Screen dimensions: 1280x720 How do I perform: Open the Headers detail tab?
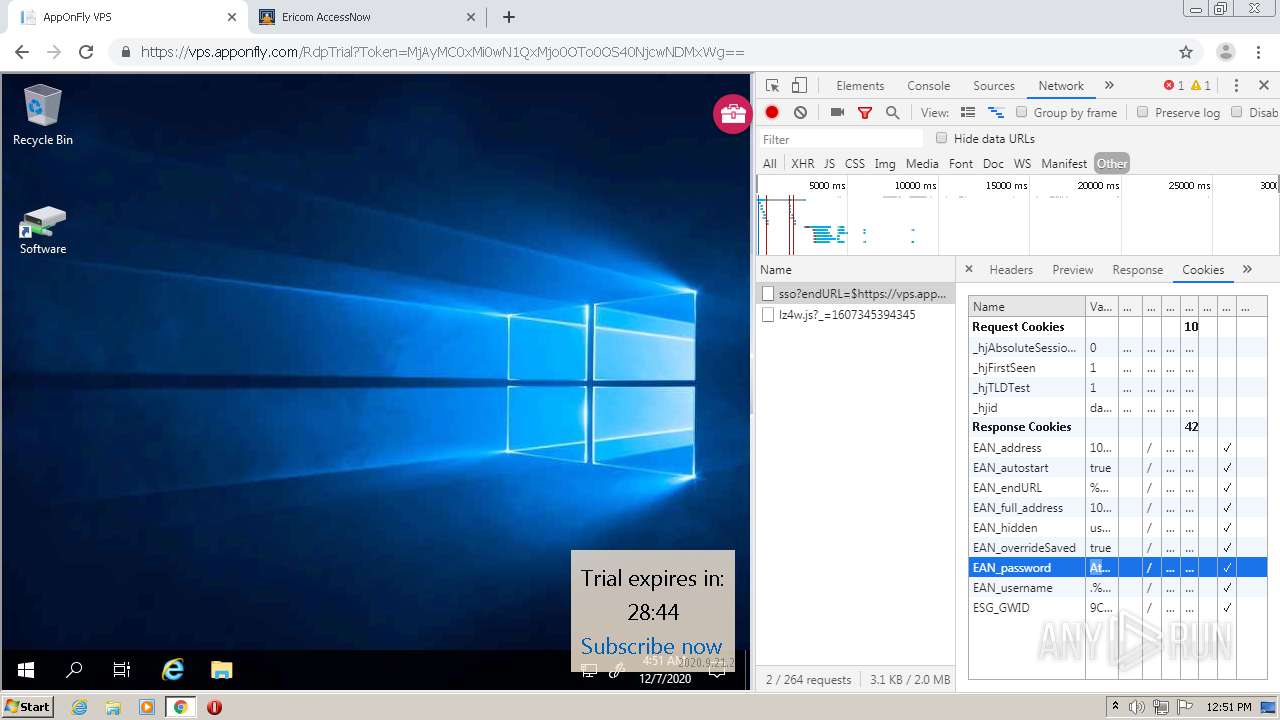1011,270
